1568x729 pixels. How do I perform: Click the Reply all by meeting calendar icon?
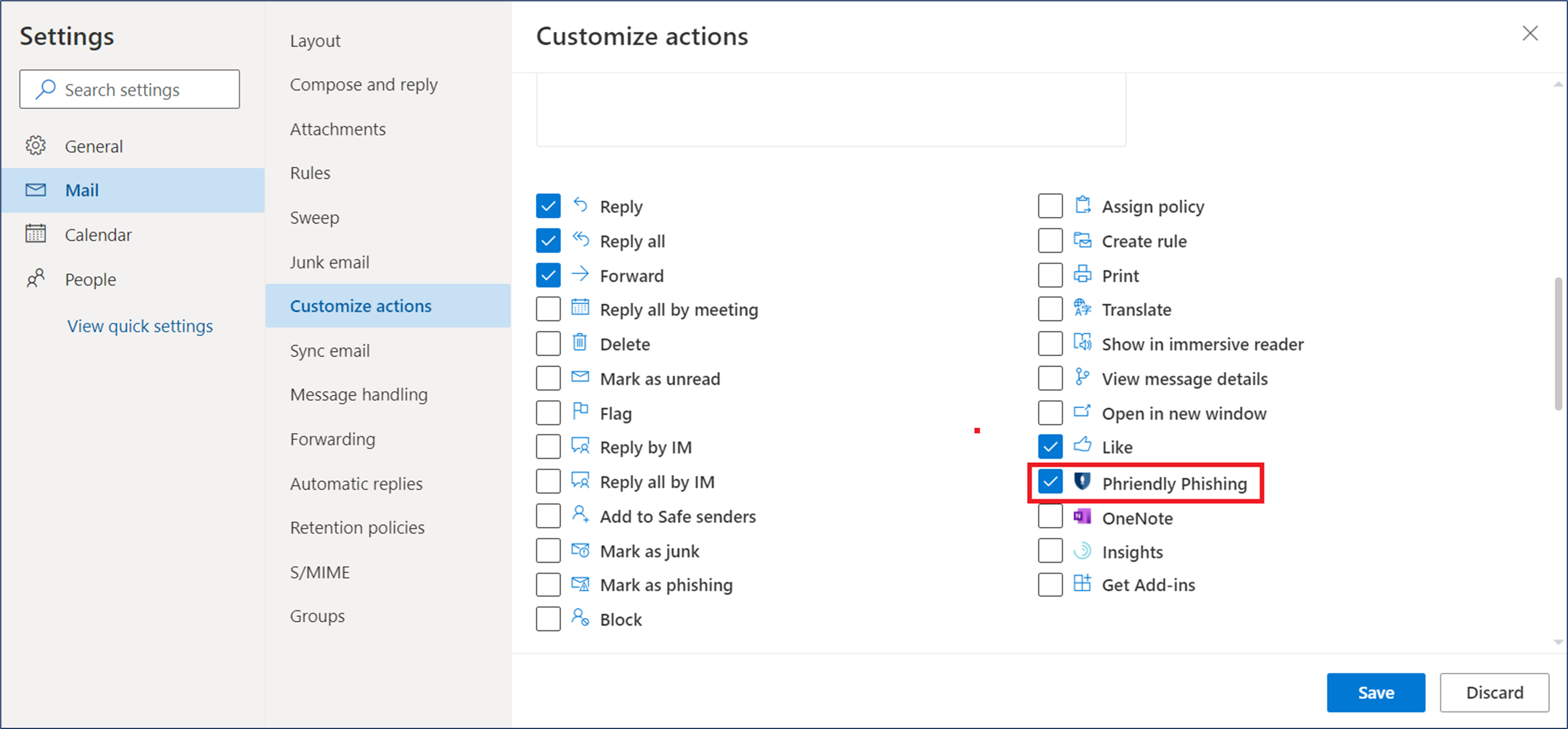click(x=580, y=308)
